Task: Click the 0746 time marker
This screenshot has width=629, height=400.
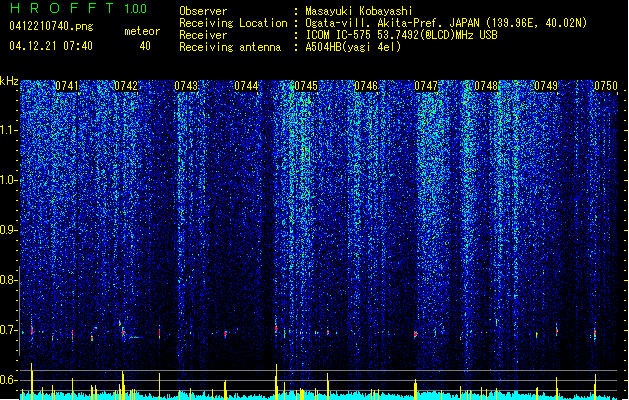Action: point(366,86)
